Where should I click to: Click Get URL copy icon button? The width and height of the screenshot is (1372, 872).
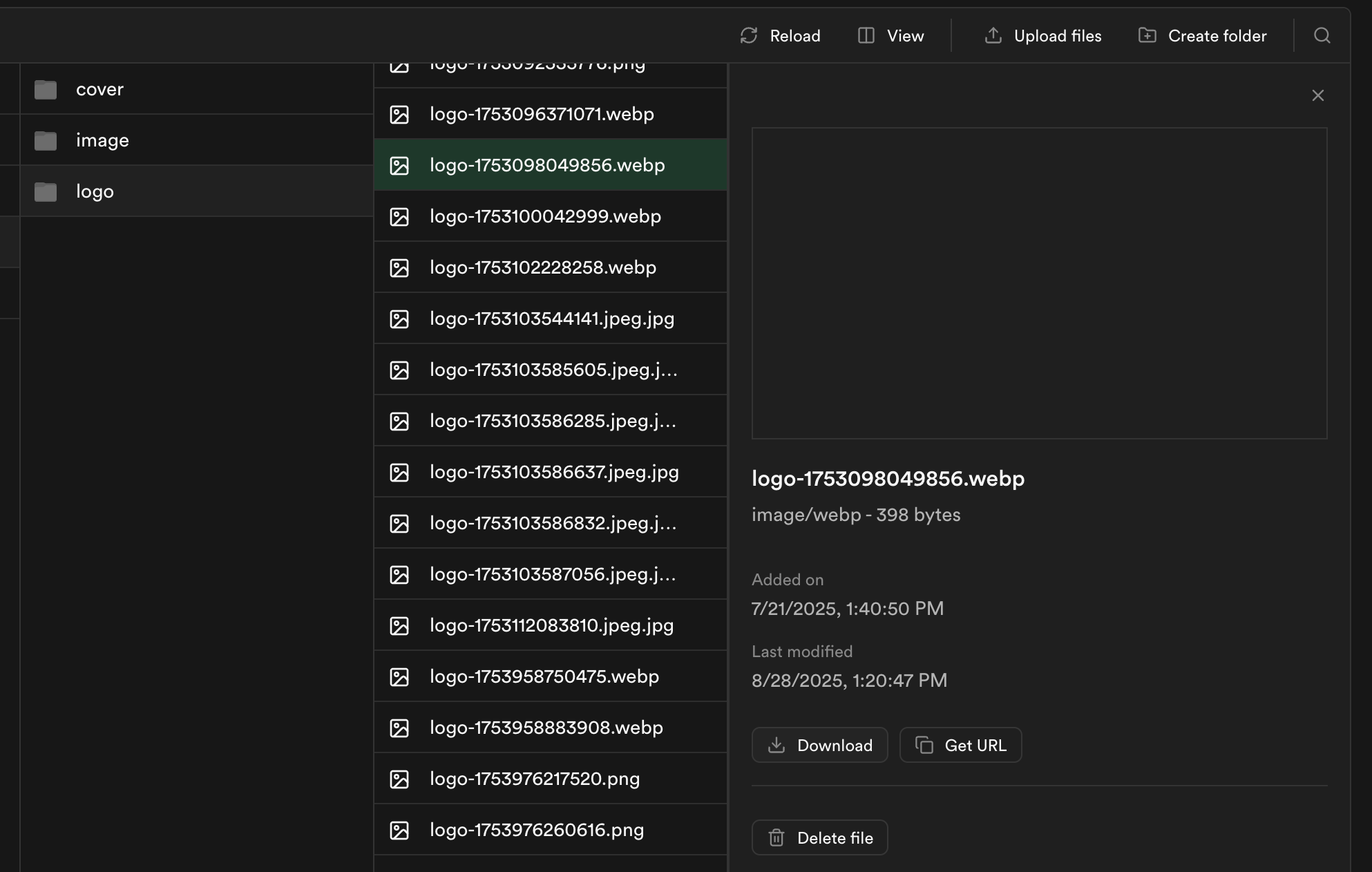[924, 745]
